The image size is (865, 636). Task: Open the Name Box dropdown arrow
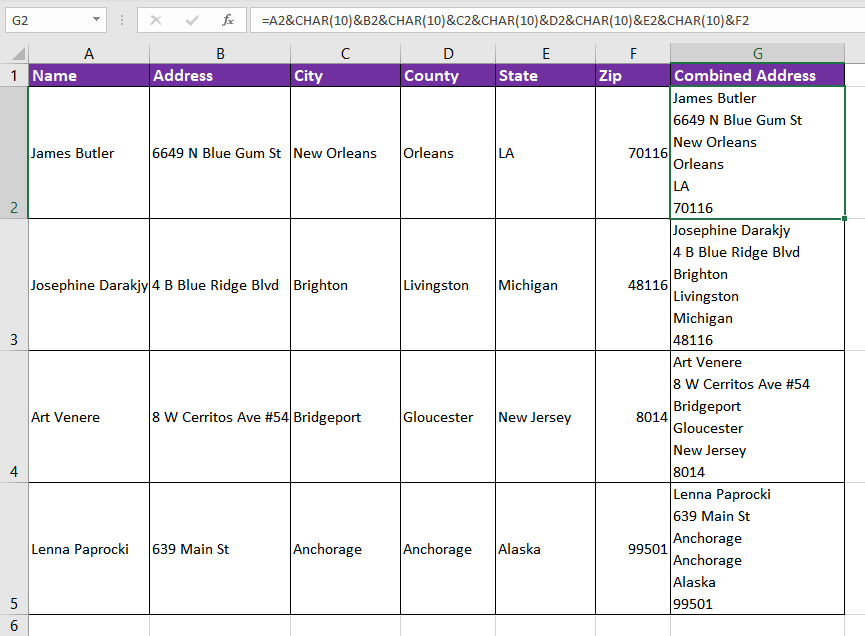[96, 20]
